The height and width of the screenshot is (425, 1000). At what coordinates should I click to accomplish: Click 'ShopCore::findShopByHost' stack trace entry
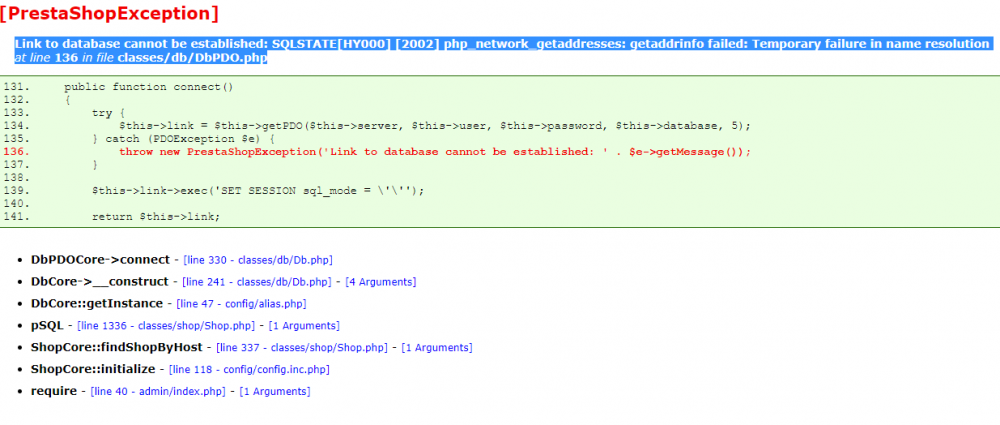click(x=117, y=348)
